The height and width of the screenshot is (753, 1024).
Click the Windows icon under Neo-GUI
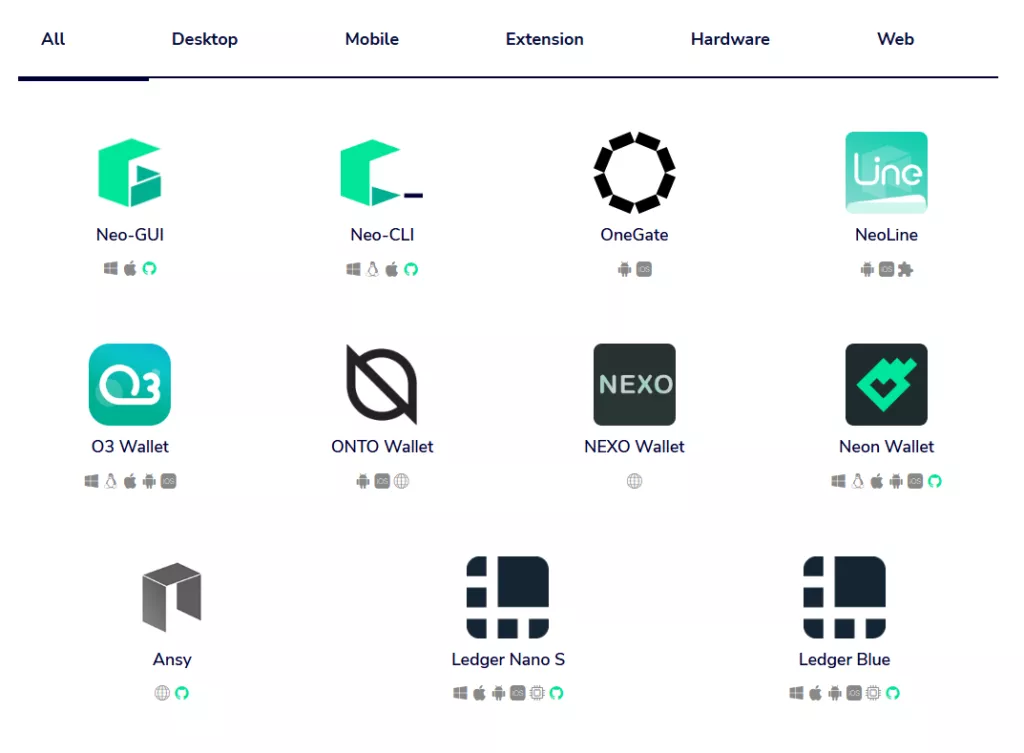[x=110, y=268]
